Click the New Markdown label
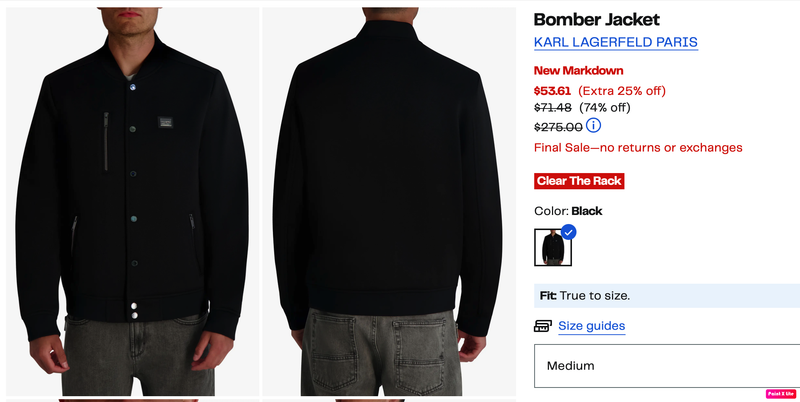Viewport: 800px width, 402px height. (579, 70)
